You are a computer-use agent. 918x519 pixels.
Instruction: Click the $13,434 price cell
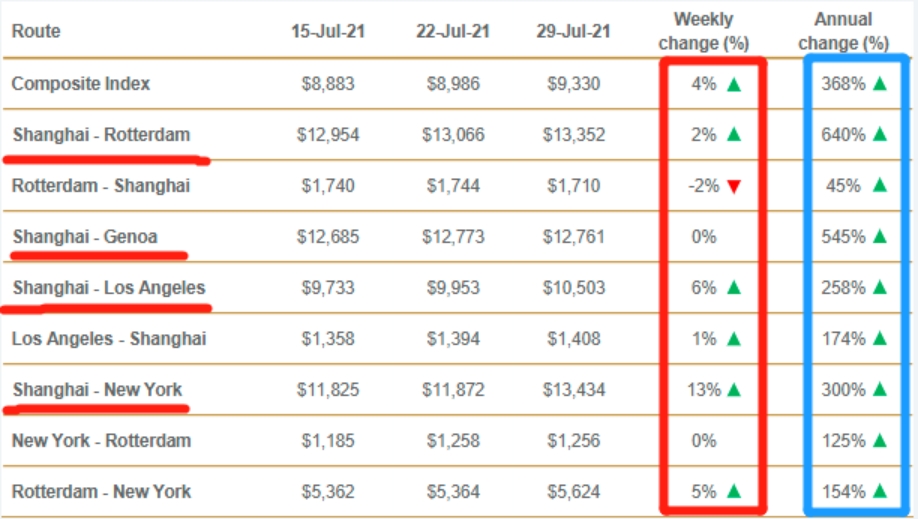click(573, 390)
